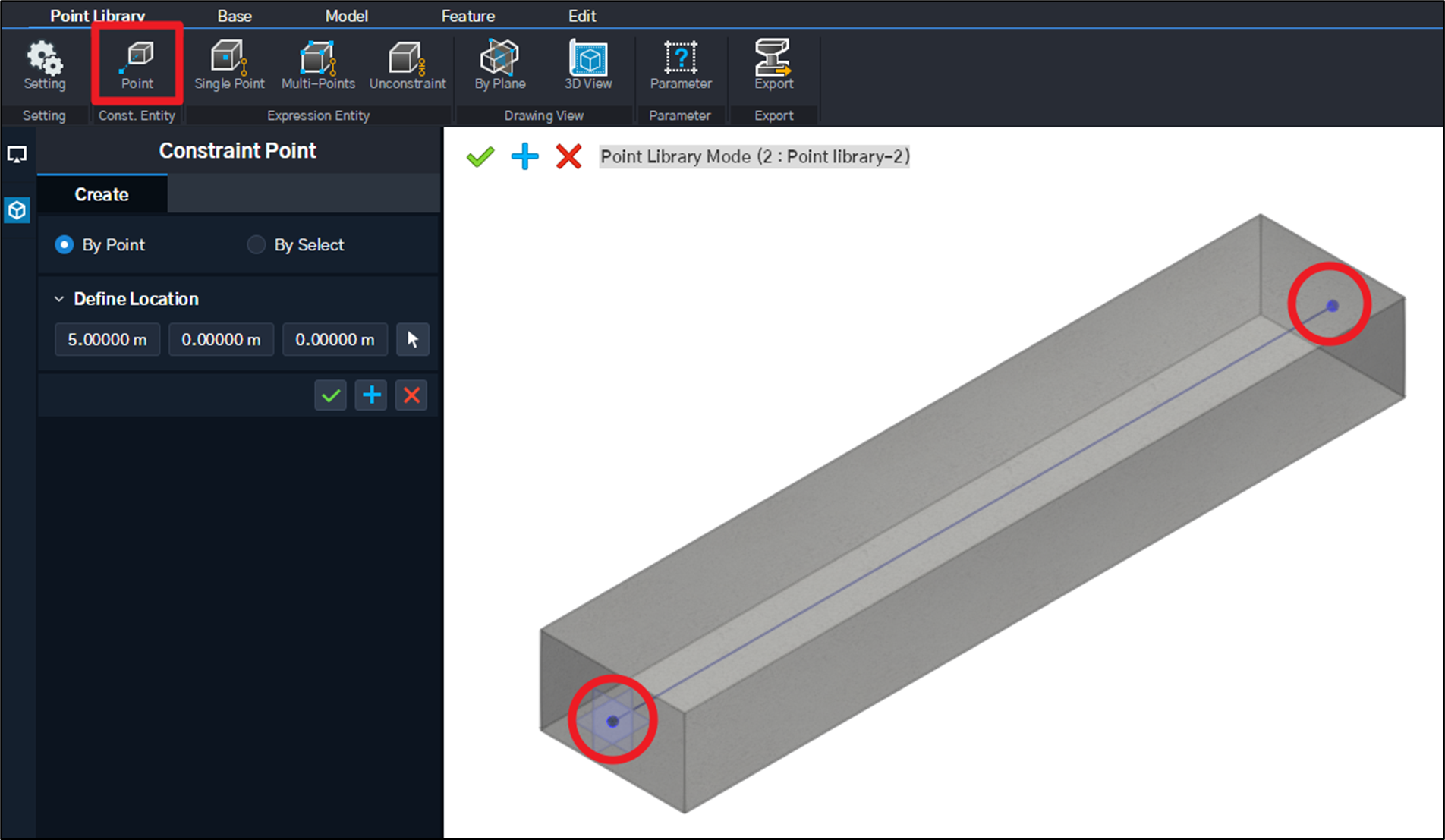Cancel Point Library Mode with red X
The width and height of the screenshot is (1445, 840).
[568, 157]
